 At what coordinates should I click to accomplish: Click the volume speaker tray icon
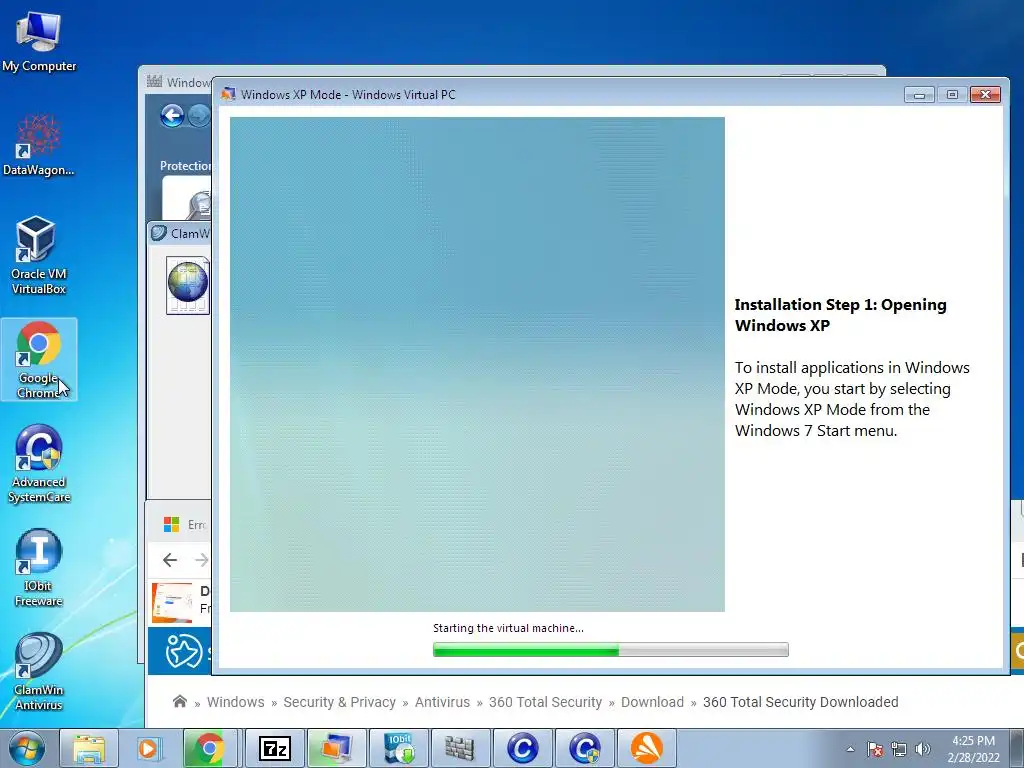click(x=923, y=749)
